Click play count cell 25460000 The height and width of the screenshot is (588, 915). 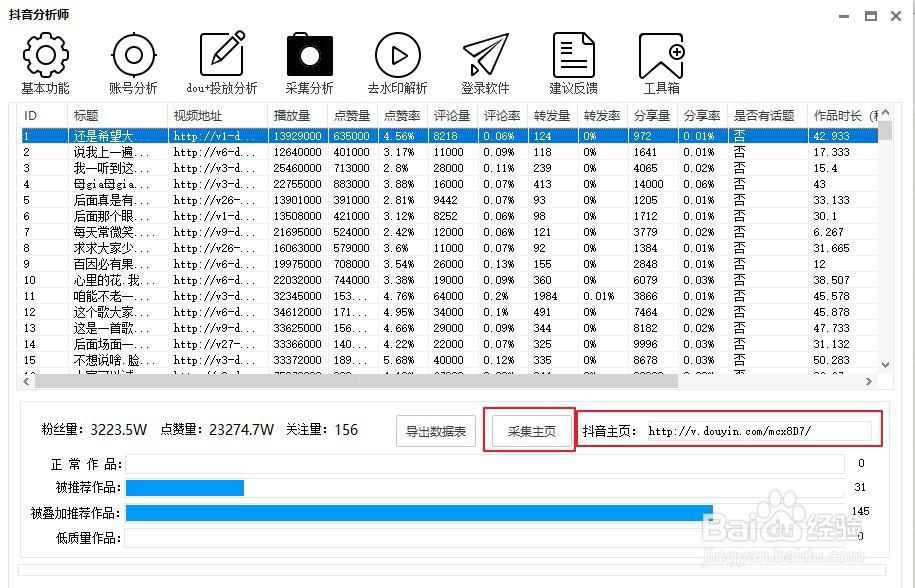click(297, 168)
